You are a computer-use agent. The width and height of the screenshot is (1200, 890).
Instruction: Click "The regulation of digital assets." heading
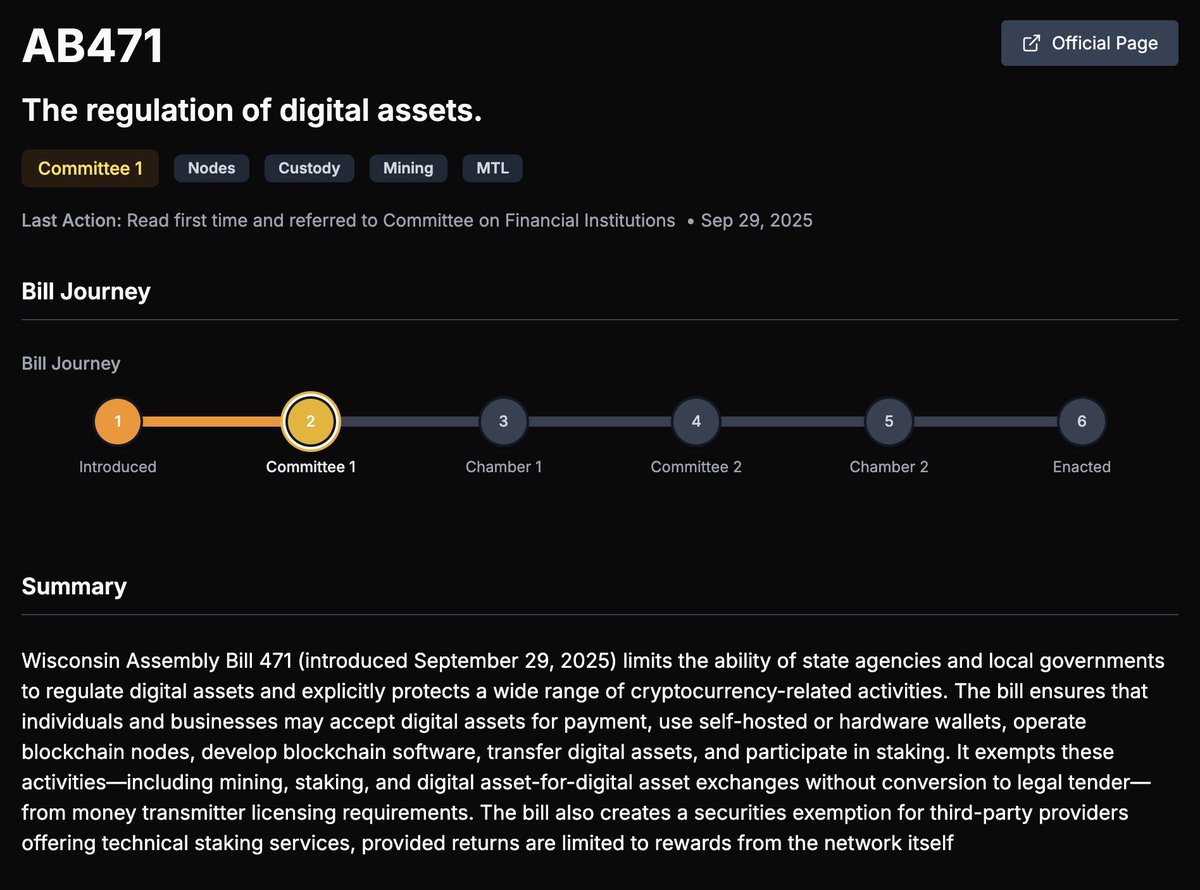[252, 110]
